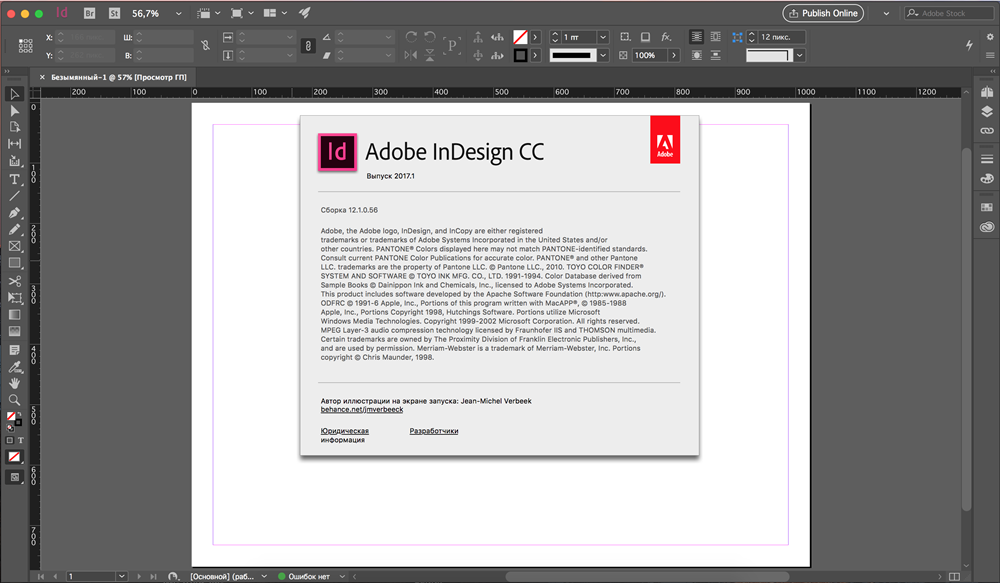
Task: Click flip vertical icon
Action: coord(430,55)
